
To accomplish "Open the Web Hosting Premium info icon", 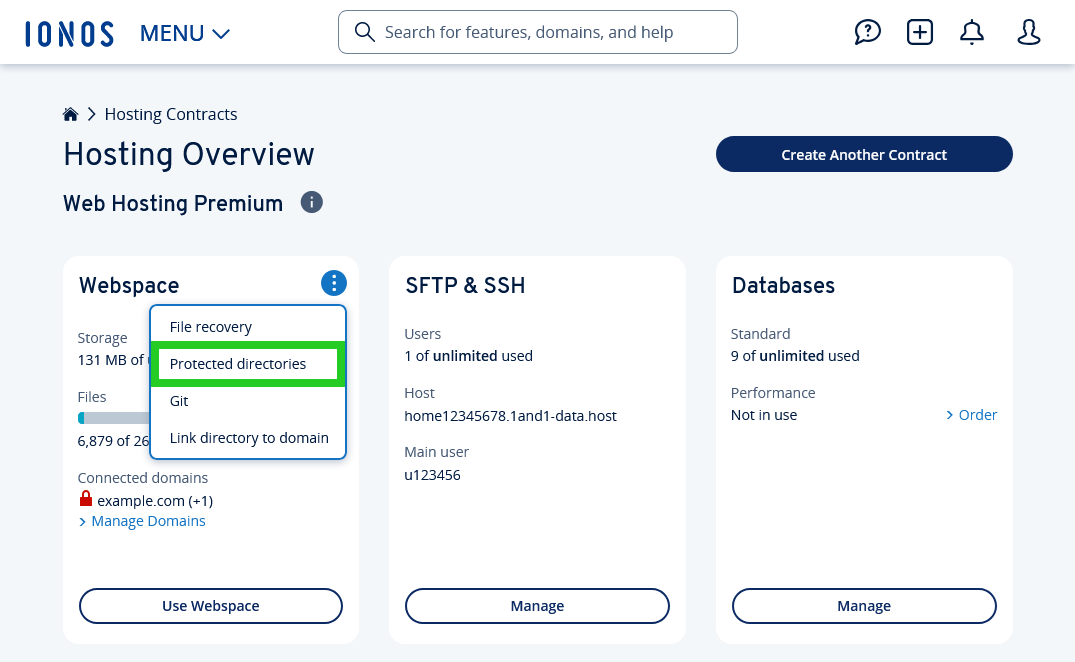I will [x=311, y=202].
